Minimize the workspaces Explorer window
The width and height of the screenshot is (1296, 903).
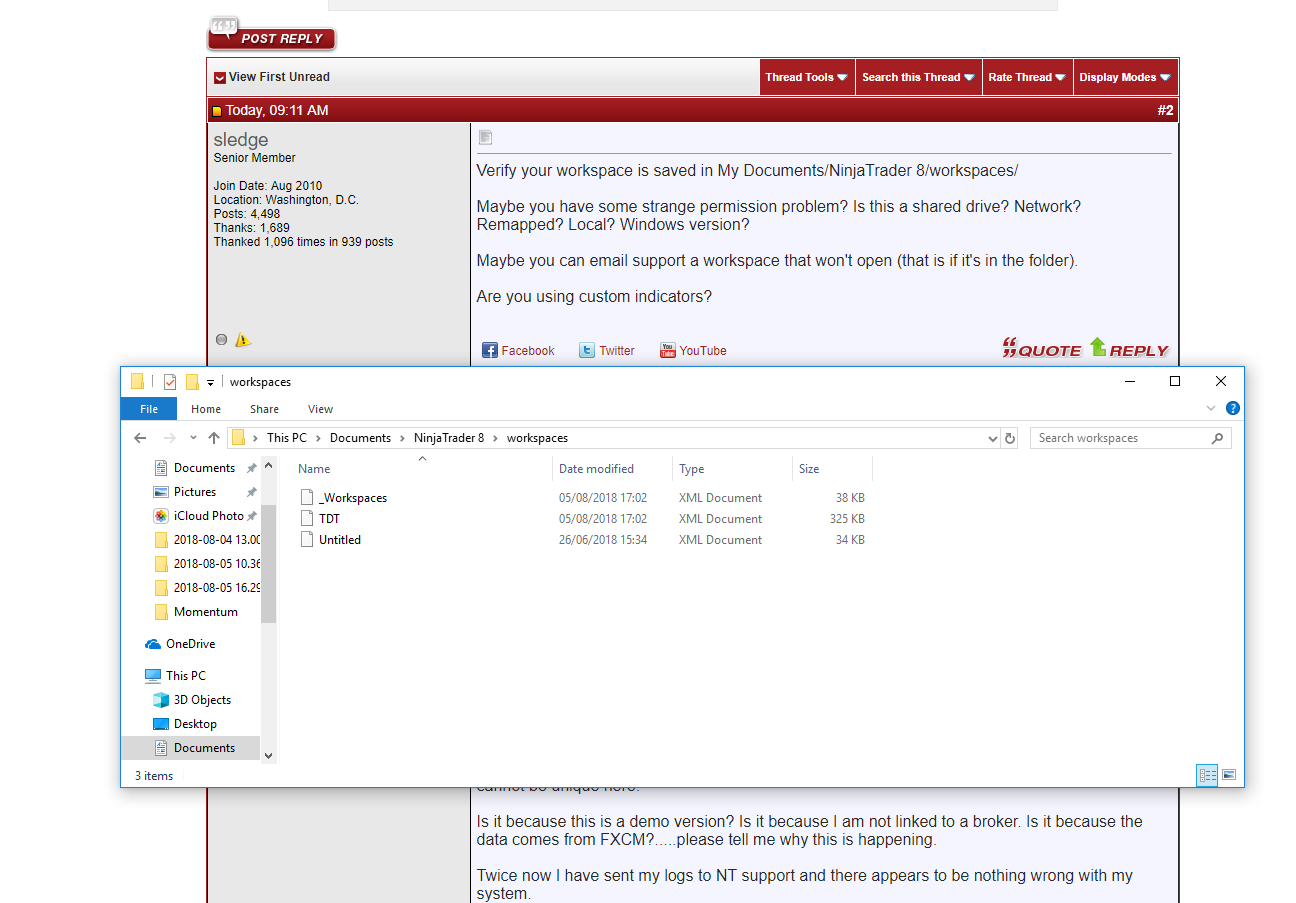(x=1129, y=381)
